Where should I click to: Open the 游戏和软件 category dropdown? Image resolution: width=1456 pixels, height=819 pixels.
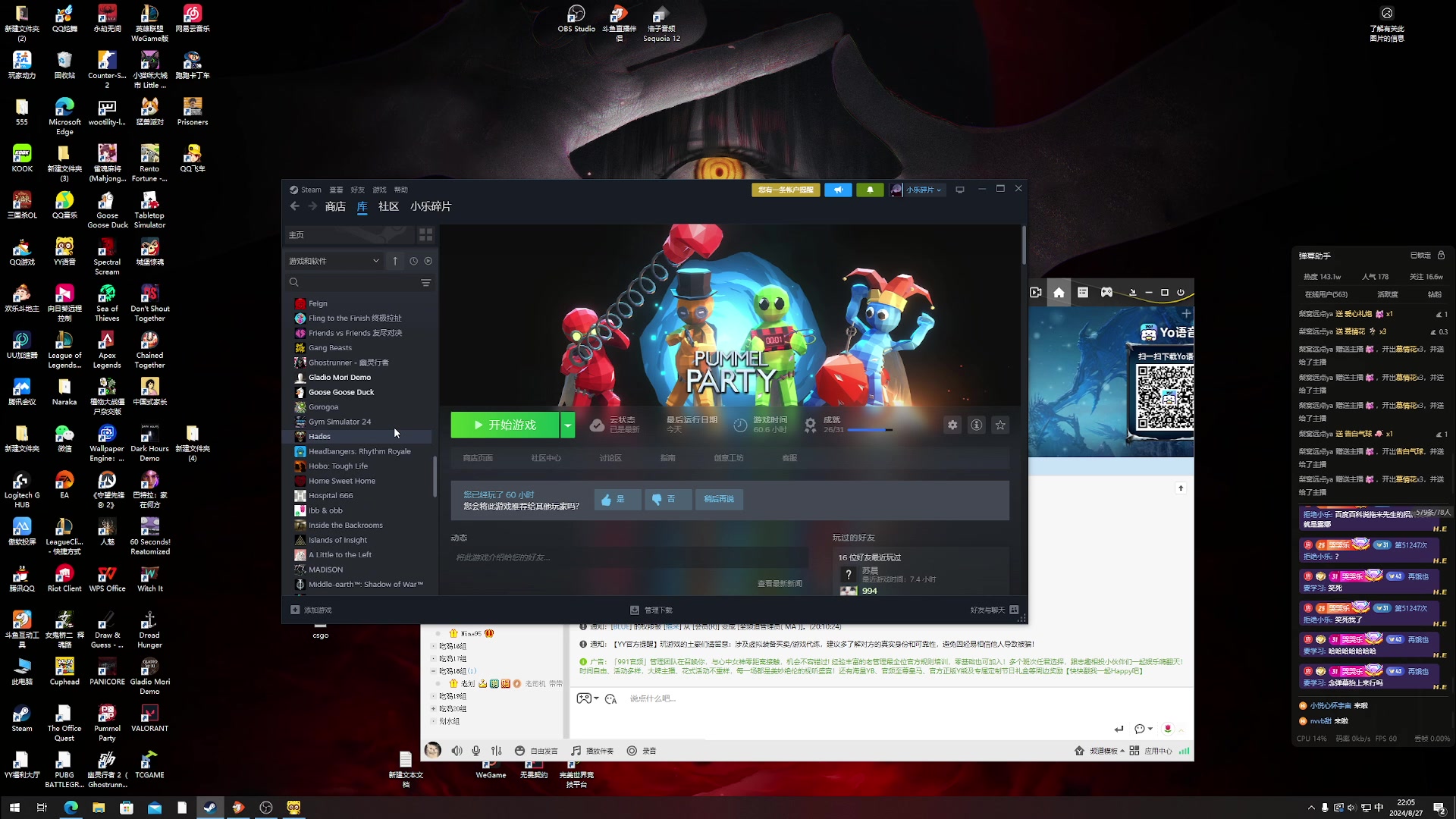334,261
